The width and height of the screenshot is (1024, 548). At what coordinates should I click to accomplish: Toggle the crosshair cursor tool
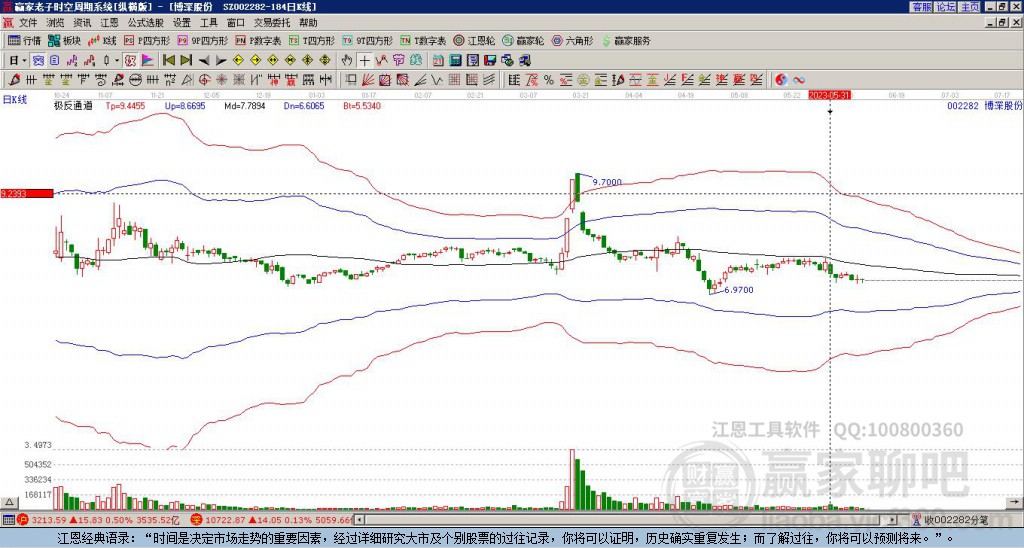(364, 61)
